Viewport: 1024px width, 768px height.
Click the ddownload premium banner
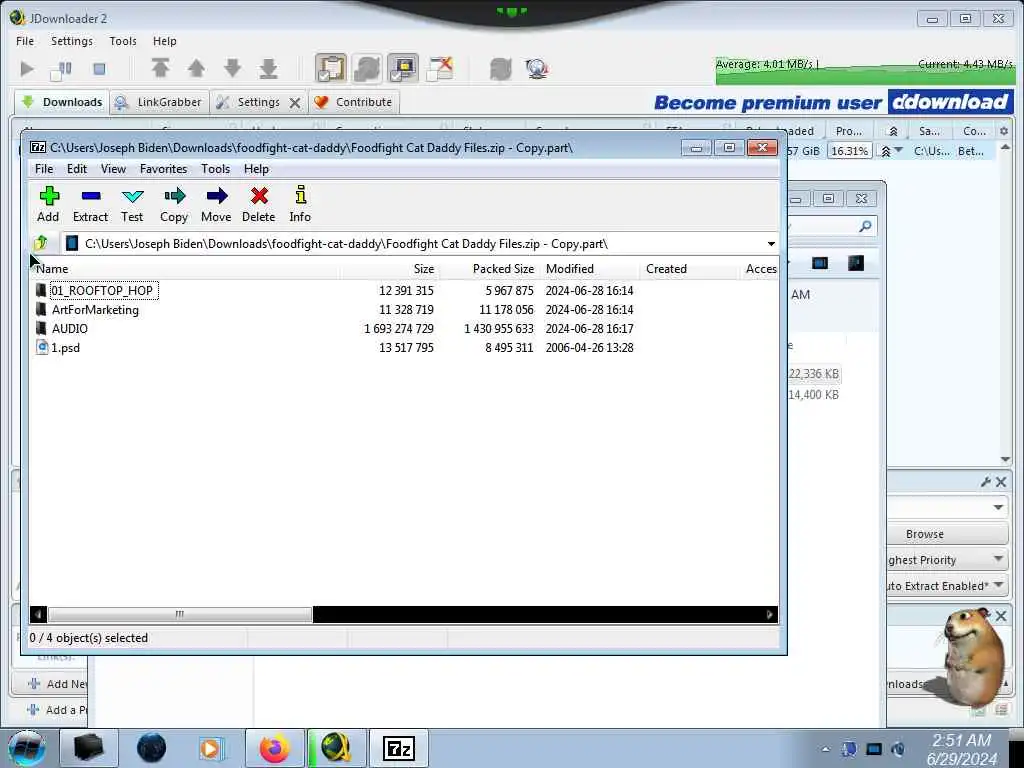click(x=833, y=102)
